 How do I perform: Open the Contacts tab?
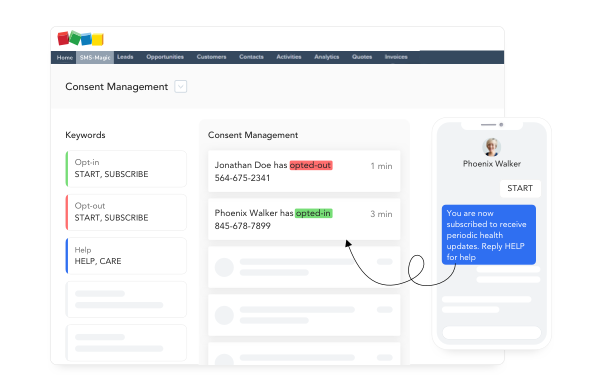click(251, 57)
